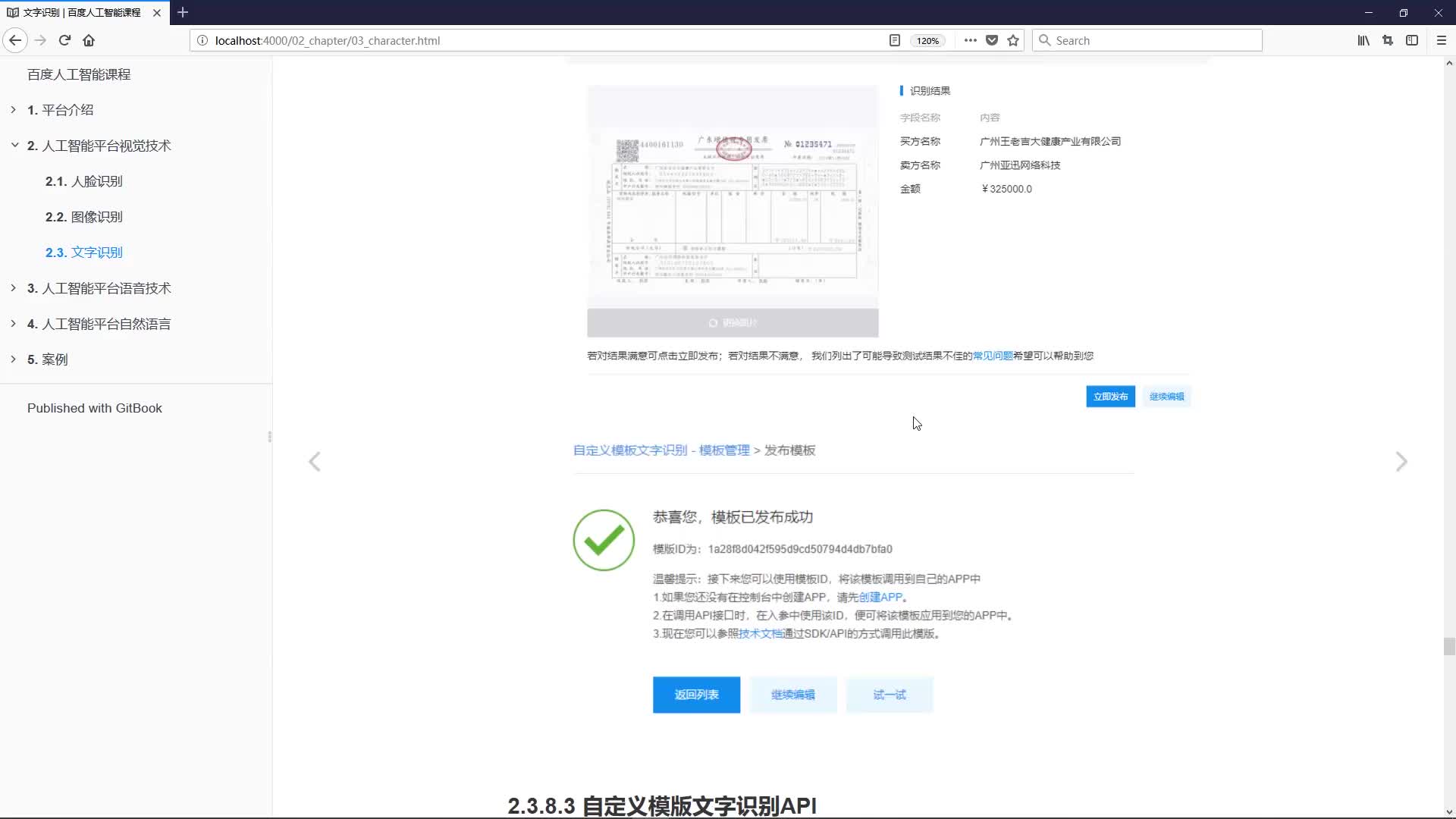Open 1. 平台介绍 chapter
Image resolution: width=1456 pixels, height=819 pixels.
click(x=60, y=110)
